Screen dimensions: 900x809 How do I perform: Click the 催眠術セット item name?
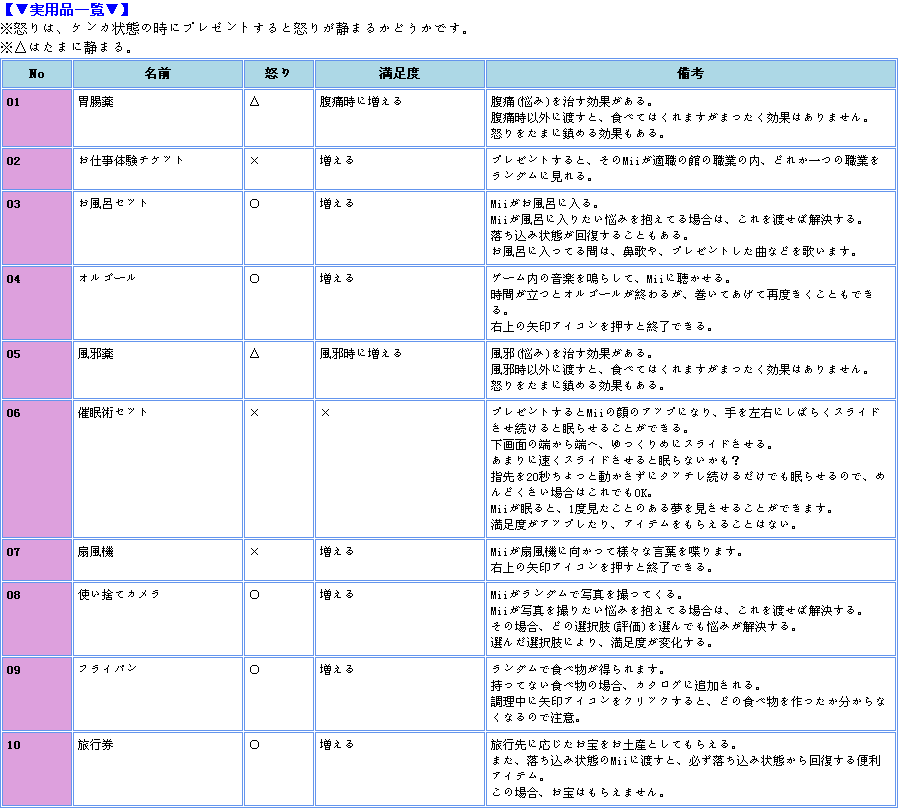tap(113, 412)
